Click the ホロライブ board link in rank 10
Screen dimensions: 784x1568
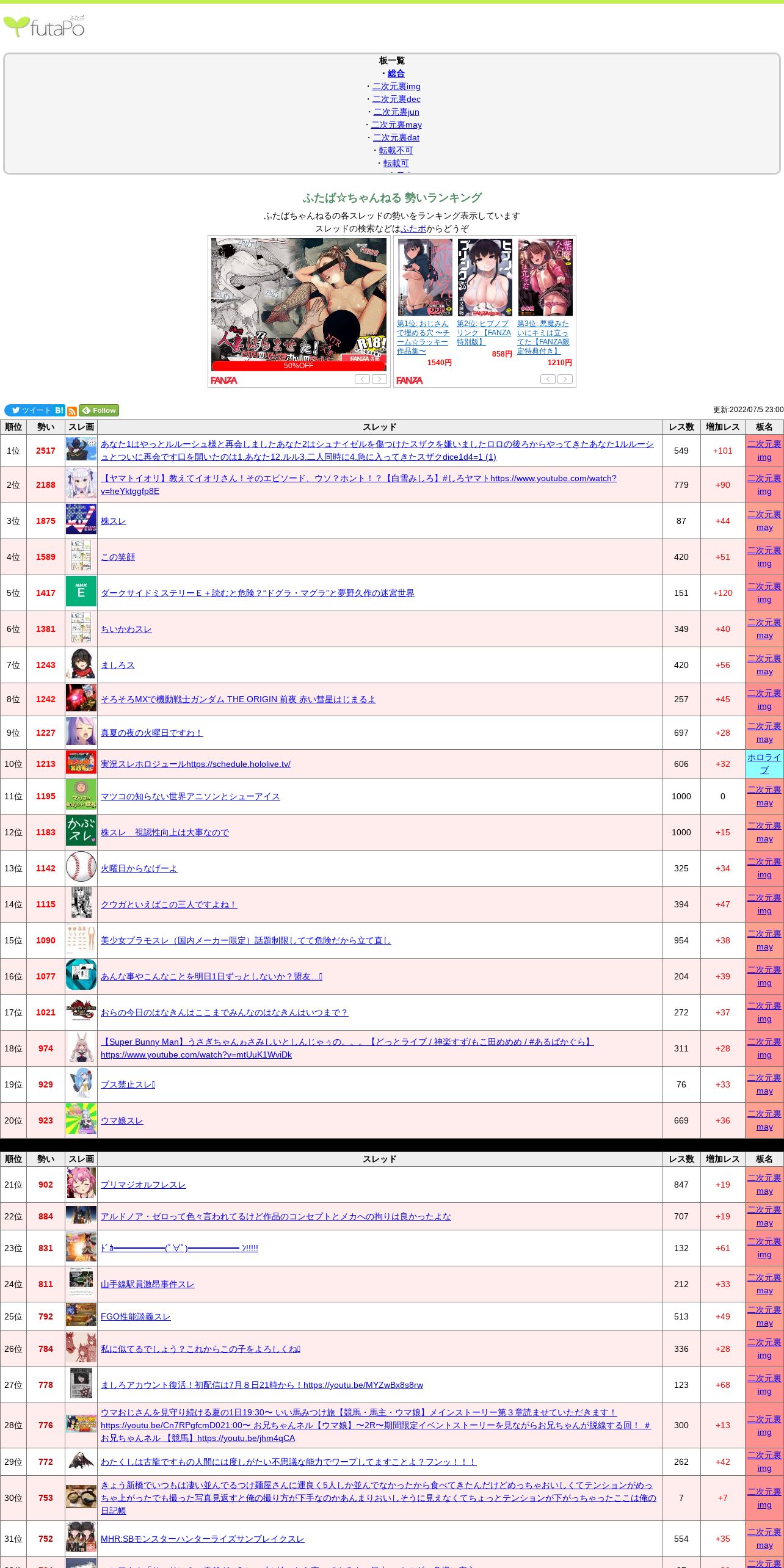[764, 763]
